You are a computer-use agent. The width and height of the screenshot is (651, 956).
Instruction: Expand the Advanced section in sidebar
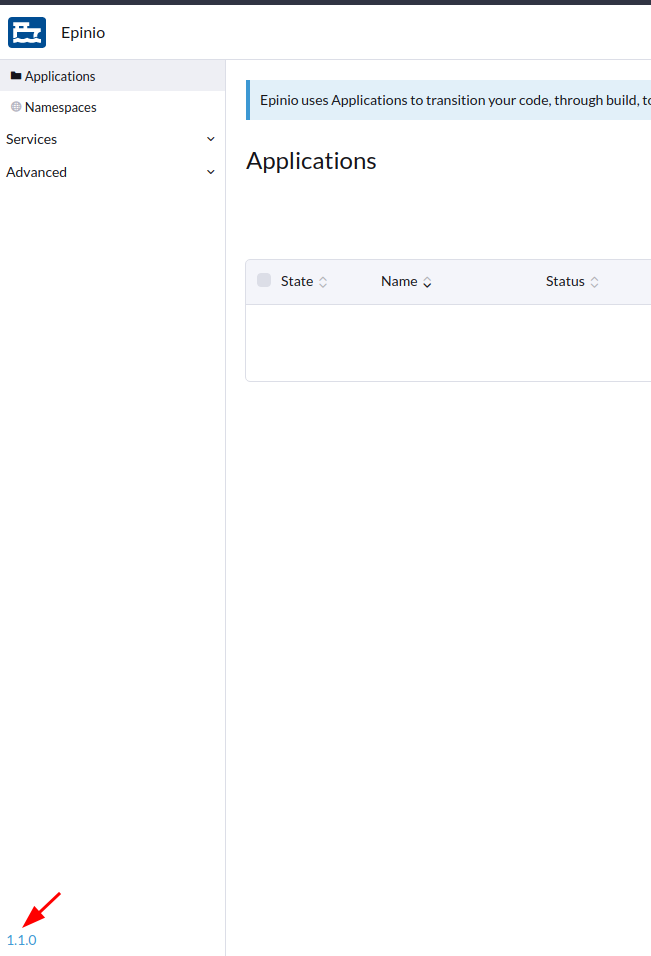tap(211, 172)
